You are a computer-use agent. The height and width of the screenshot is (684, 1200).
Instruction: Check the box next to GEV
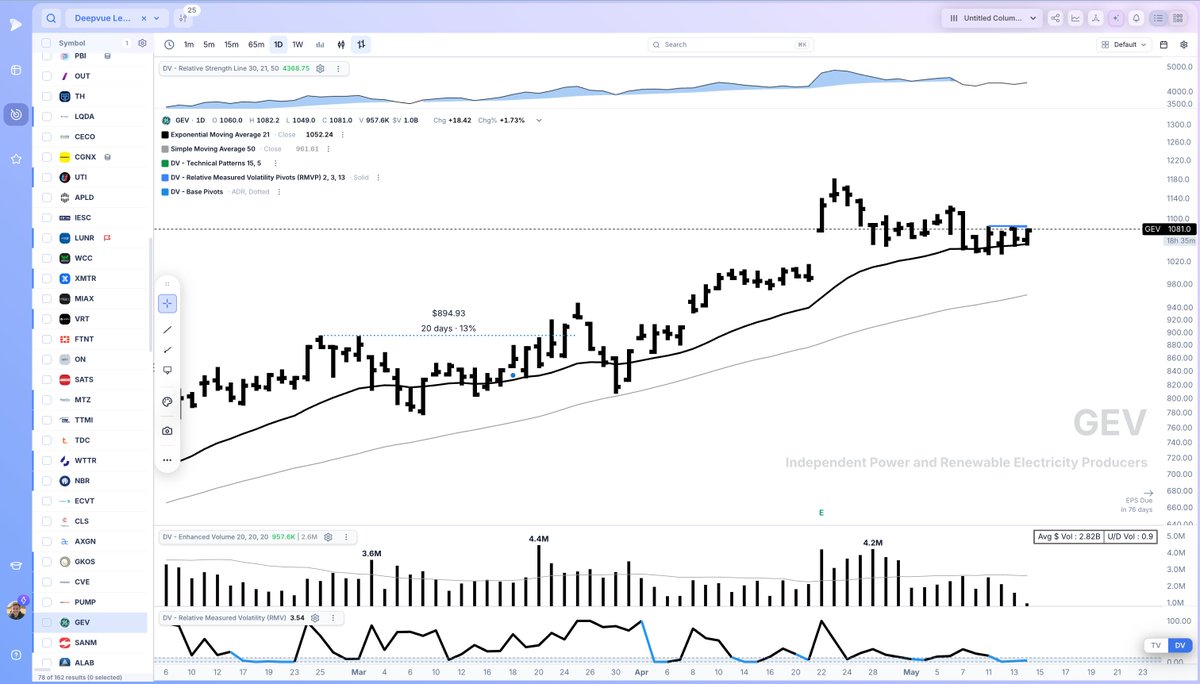46,622
